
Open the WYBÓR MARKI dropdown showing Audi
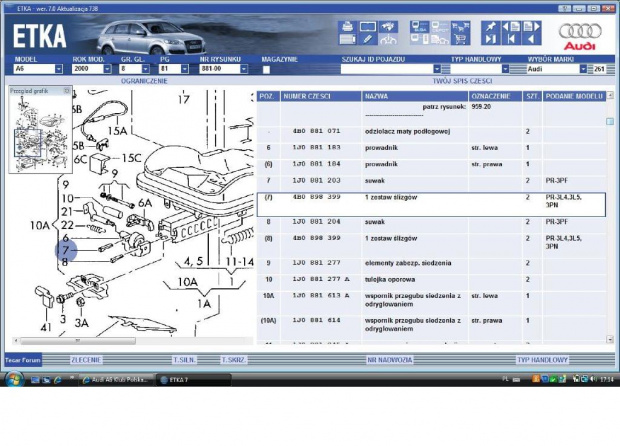[588, 69]
